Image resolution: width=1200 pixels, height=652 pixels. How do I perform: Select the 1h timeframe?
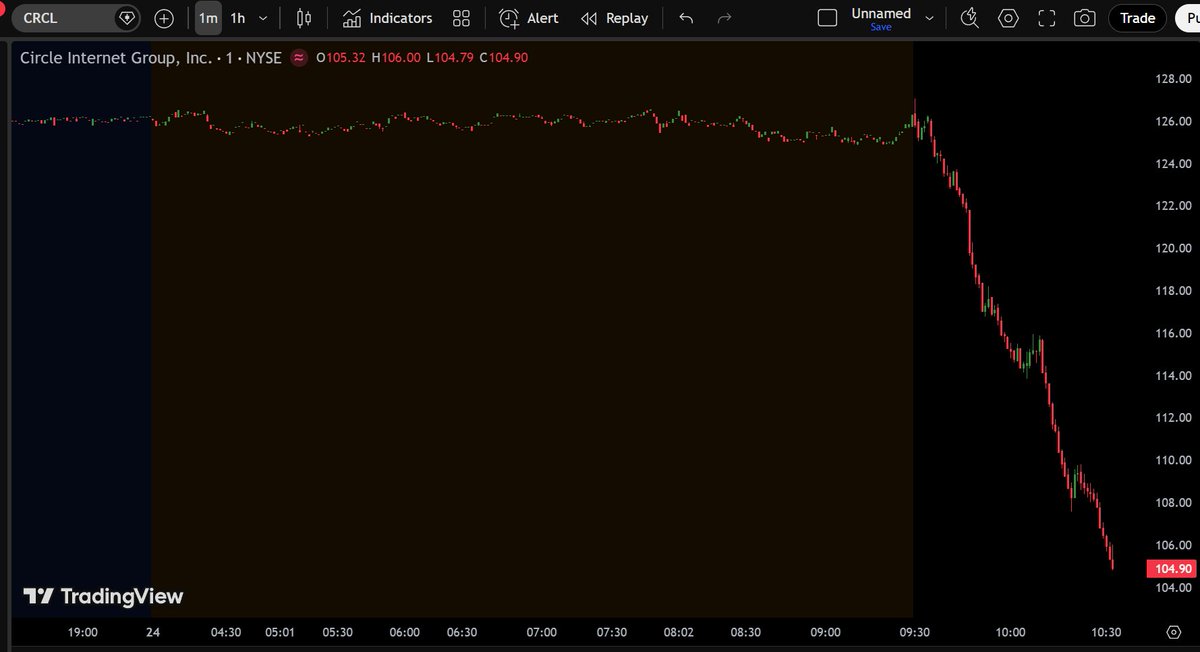click(x=237, y=18)
